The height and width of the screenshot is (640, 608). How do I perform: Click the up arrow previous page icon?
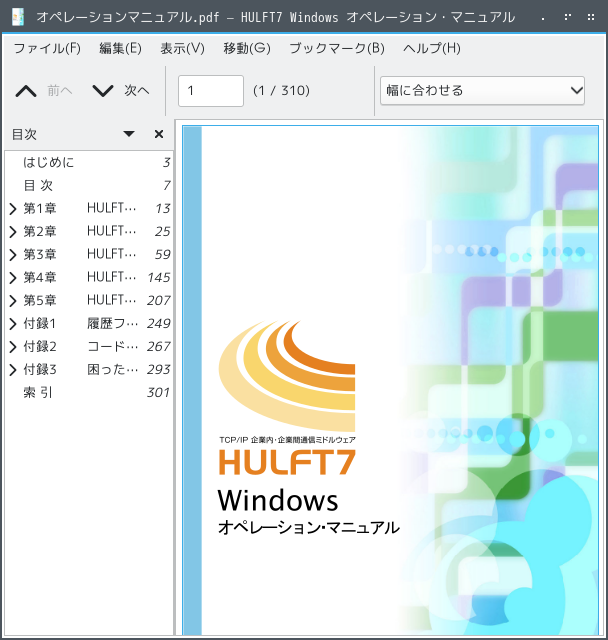pos(26,91)
